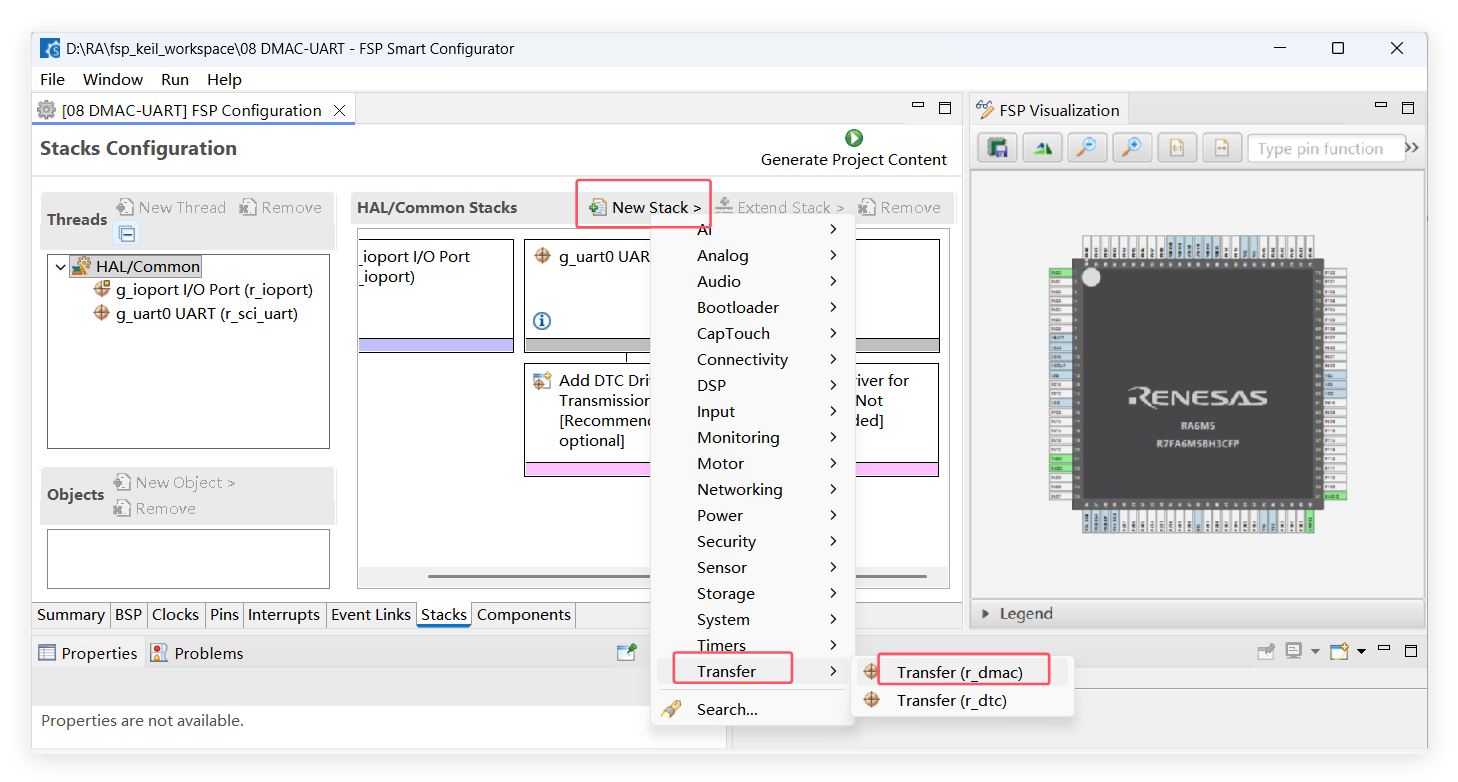Open the Storage submenu entry
This screenshot has width=1458, height=782.
[752, 593]
